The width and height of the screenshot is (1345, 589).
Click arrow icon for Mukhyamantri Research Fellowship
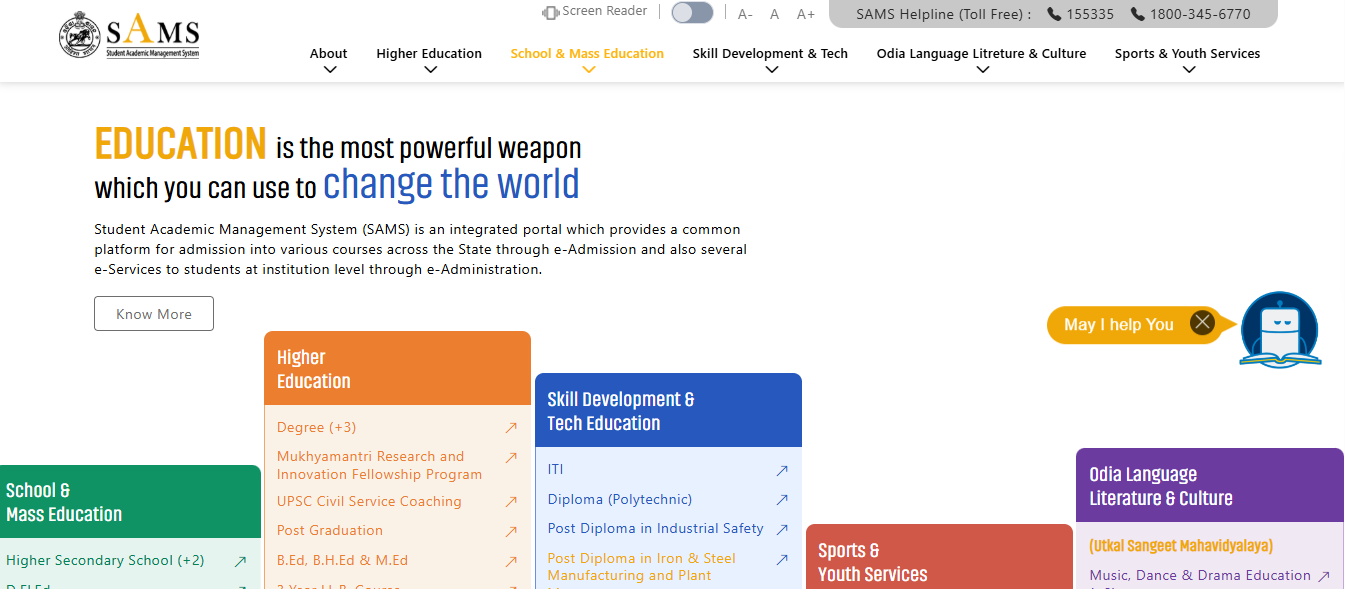pyautogui.click(x=511, y=458)
